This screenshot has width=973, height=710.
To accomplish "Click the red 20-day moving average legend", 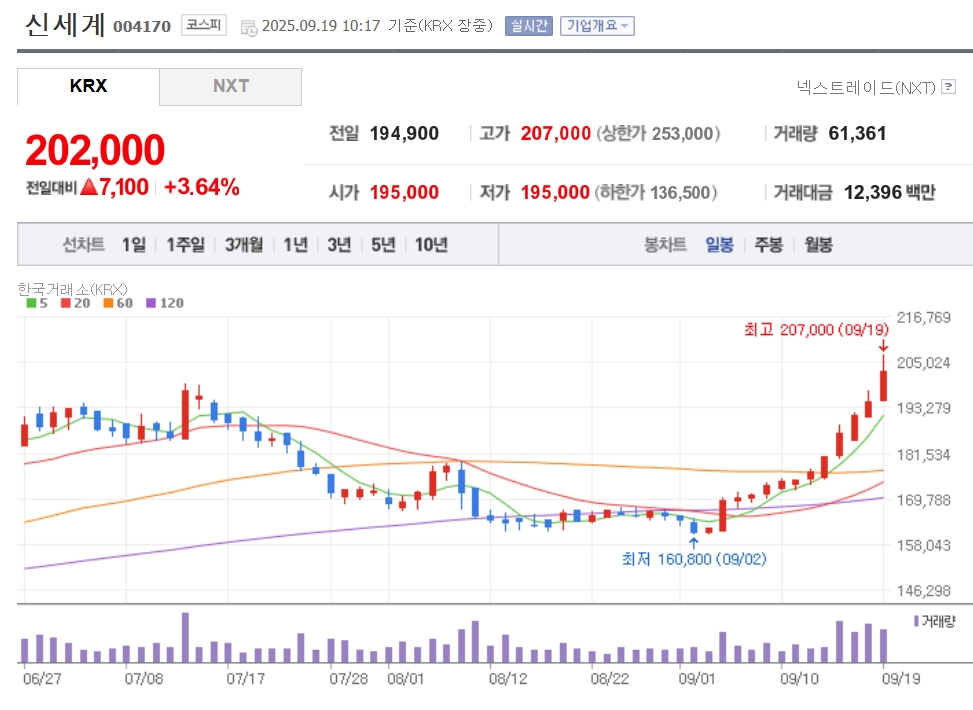I will point(75,303).
